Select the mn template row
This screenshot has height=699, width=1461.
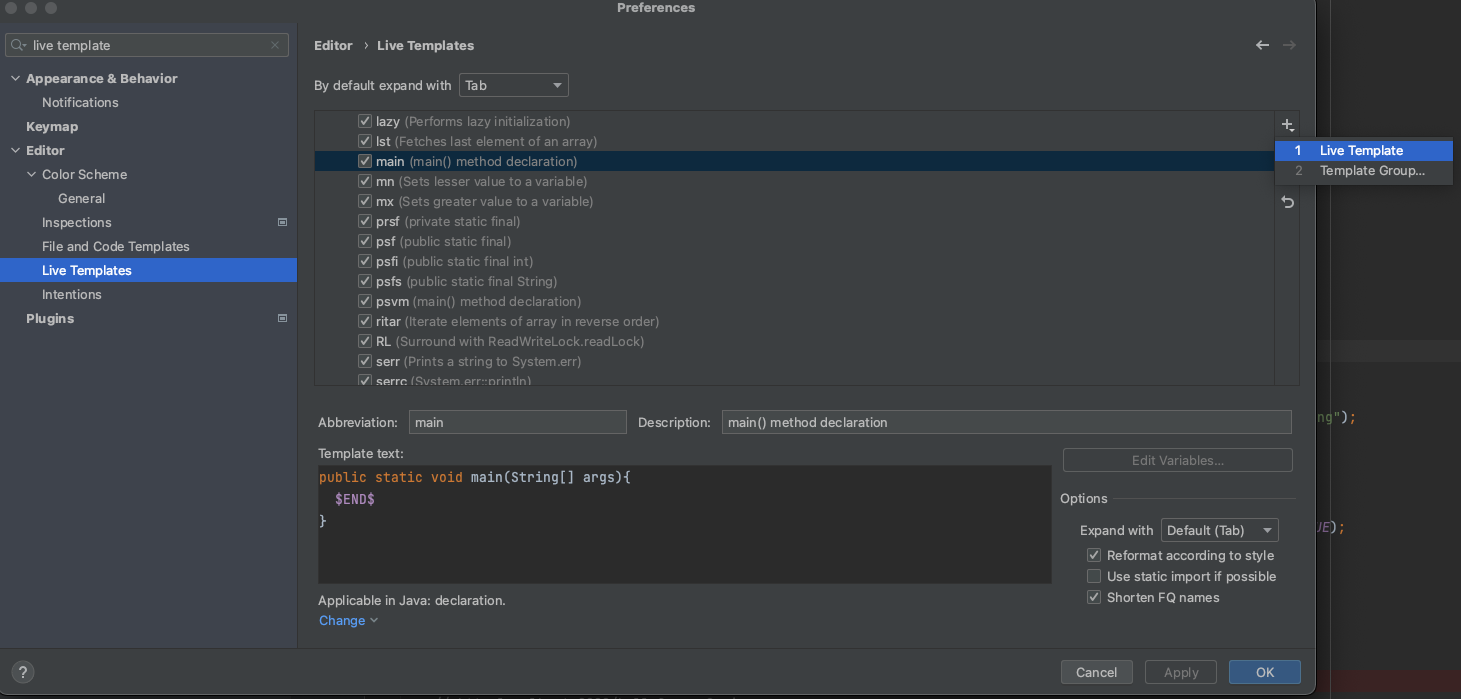(x=794, y=181)
